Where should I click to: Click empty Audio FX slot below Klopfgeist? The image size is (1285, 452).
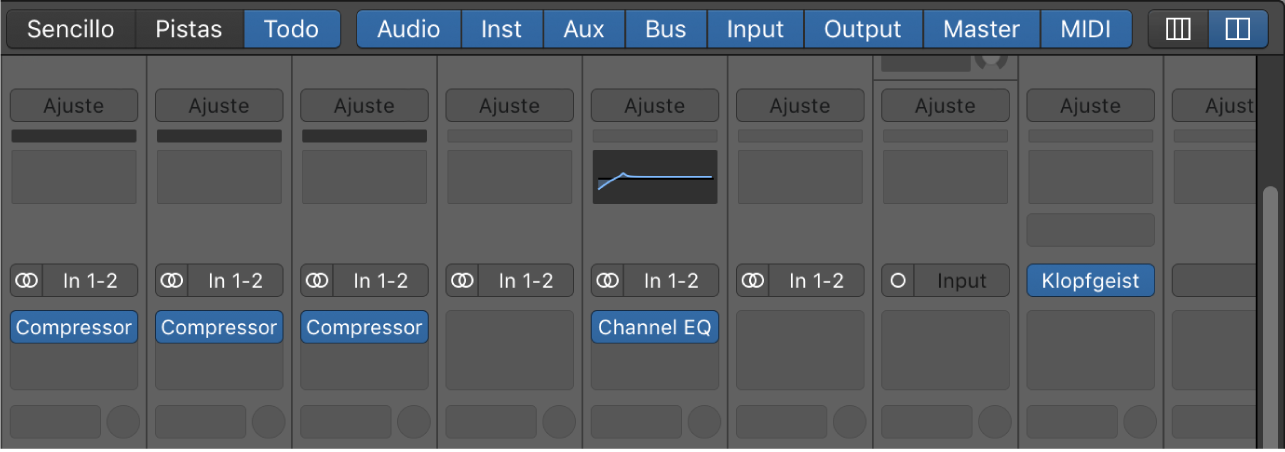pos(1090,350)
